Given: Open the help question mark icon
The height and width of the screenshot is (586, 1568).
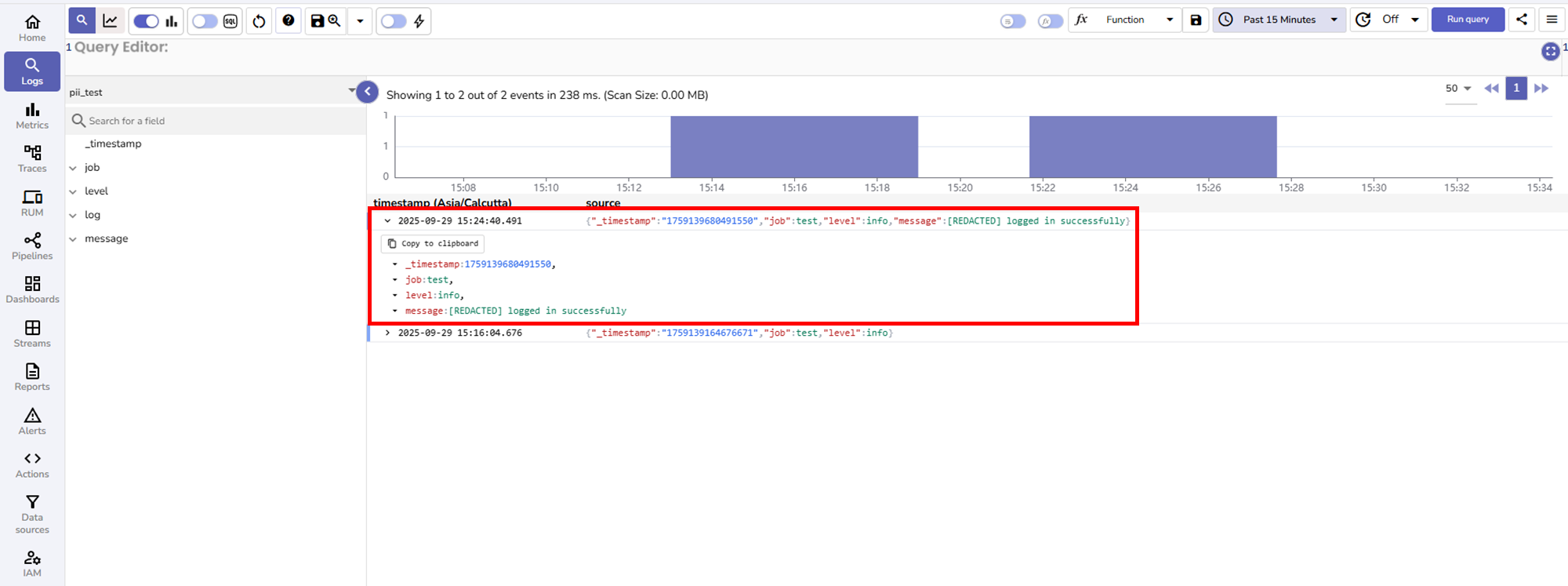Looking at the screenshot, I should [x=289, y=21].
